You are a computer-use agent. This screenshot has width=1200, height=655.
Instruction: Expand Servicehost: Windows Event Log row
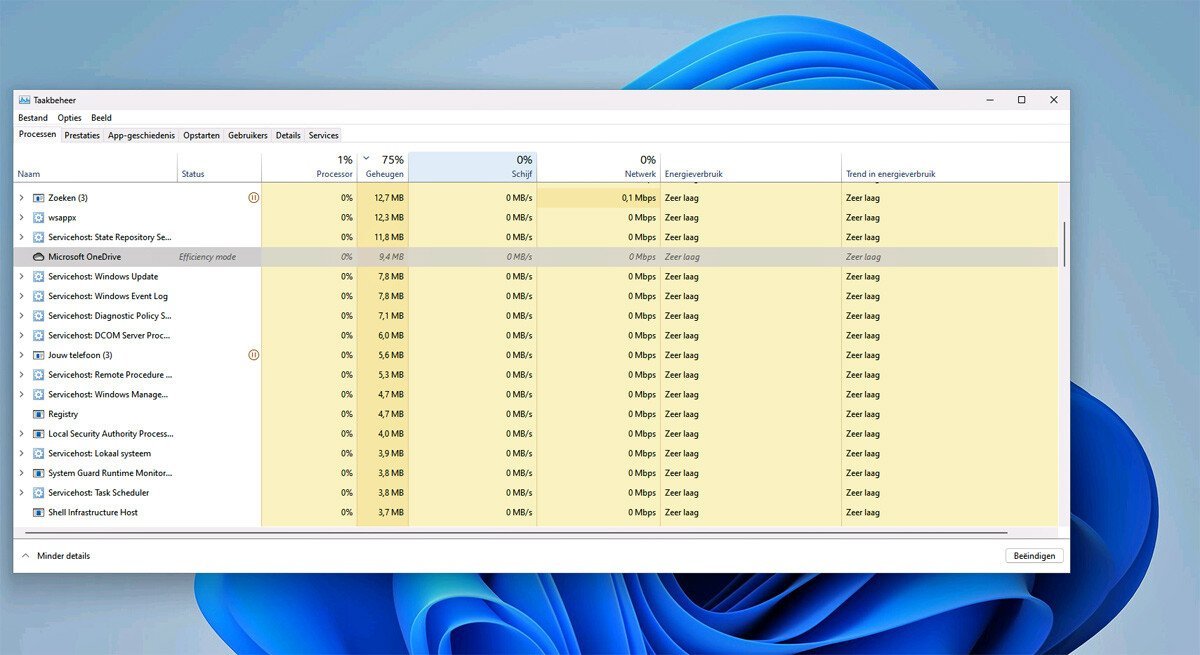click(x=21, y=296)
